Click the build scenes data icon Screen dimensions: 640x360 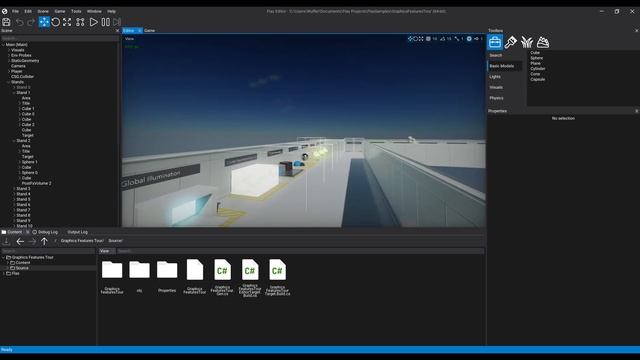tap(80, 22)
